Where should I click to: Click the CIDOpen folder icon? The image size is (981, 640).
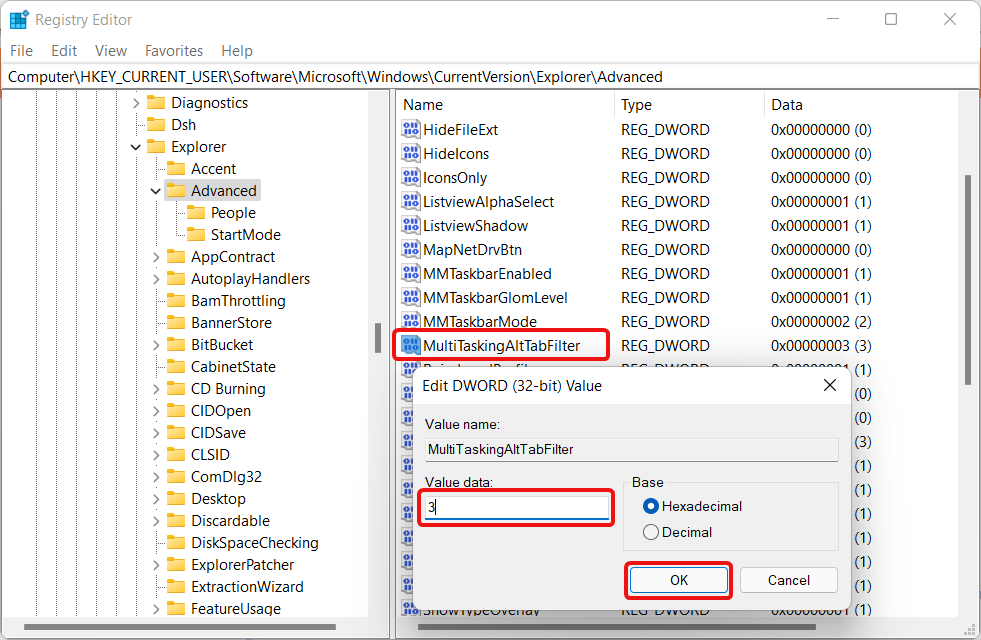[x=176, y=410]
